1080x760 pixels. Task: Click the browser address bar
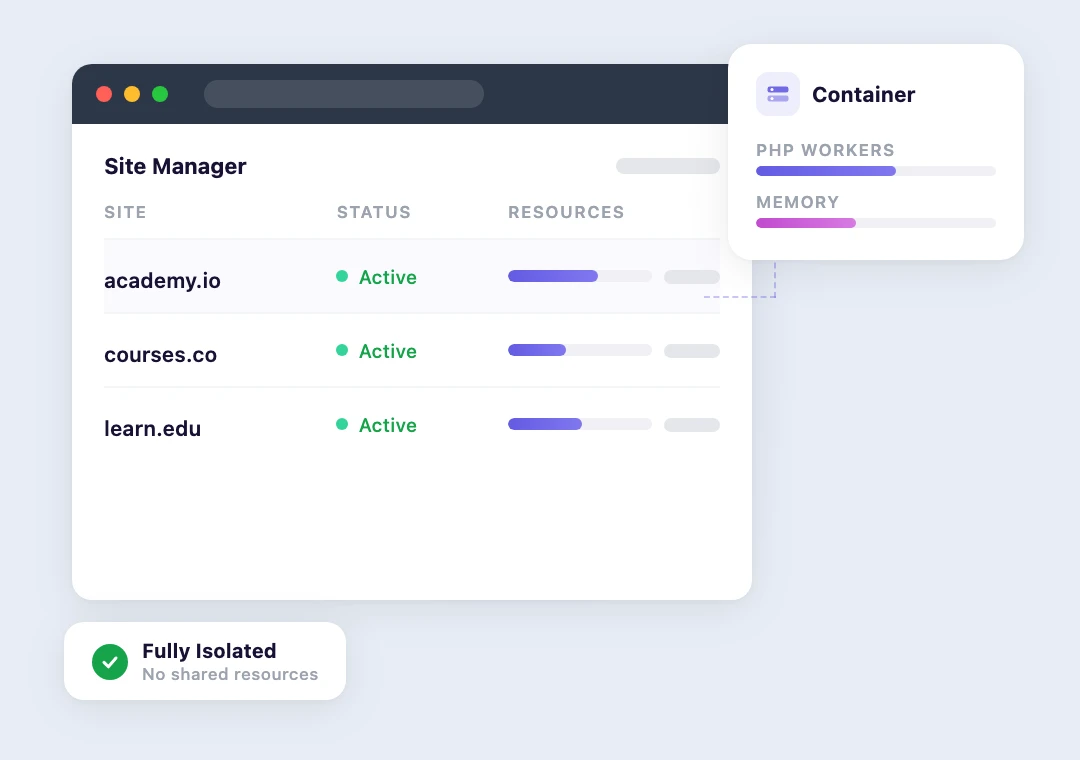tap(344, 93)
